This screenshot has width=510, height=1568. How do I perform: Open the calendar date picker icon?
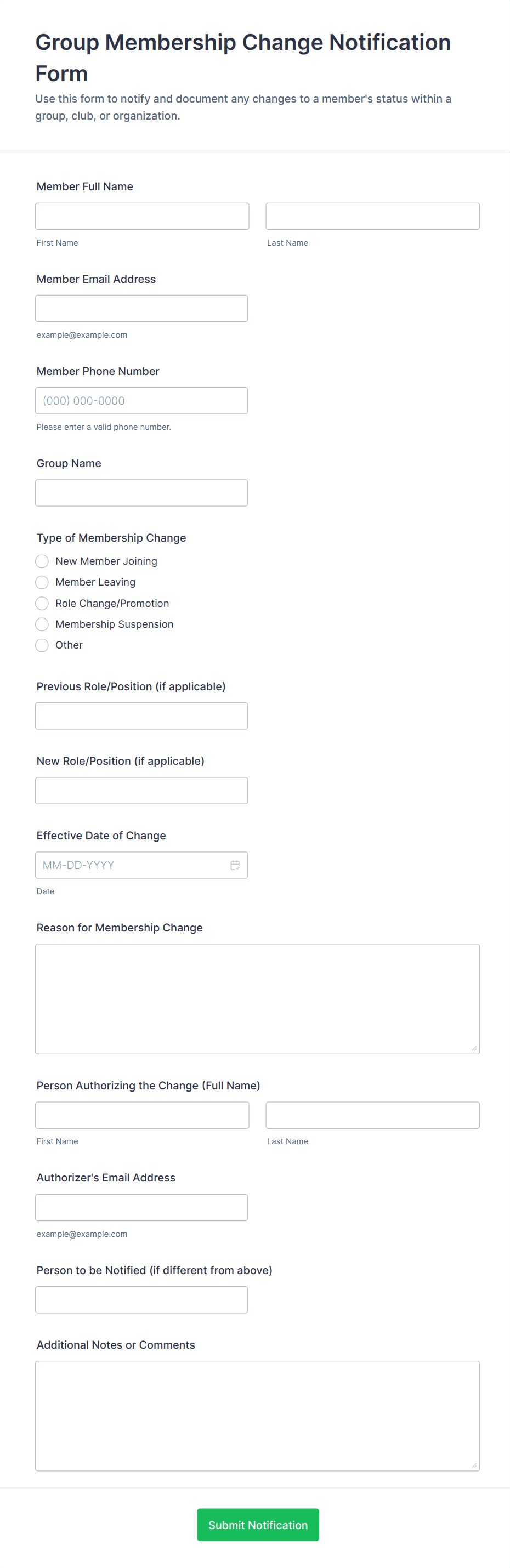coord(235,865)
